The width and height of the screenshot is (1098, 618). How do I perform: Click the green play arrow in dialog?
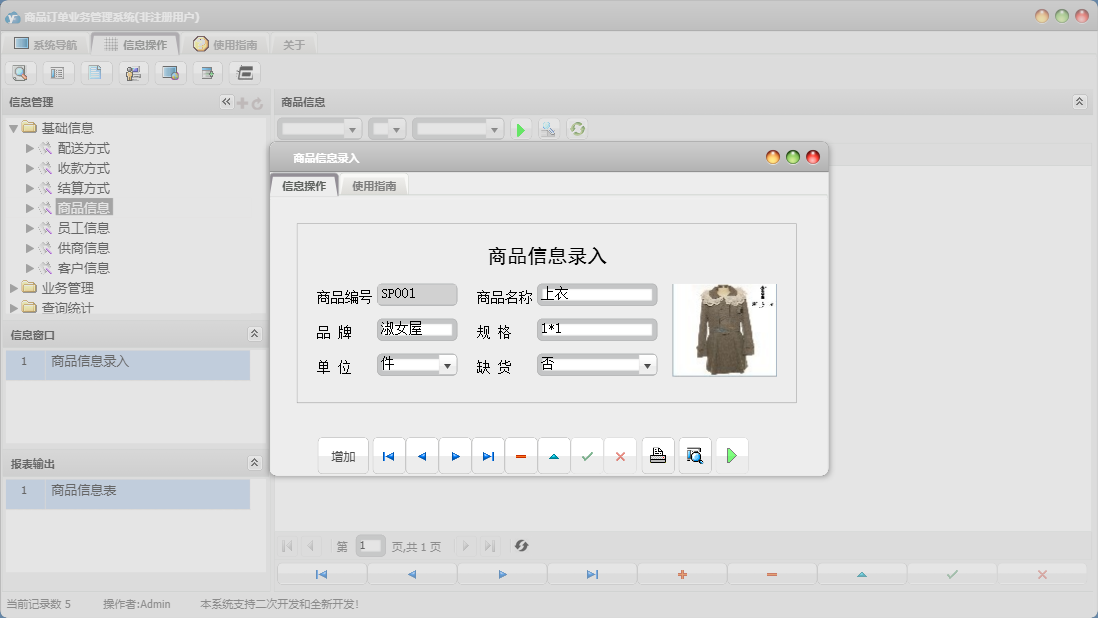[732, 456]
